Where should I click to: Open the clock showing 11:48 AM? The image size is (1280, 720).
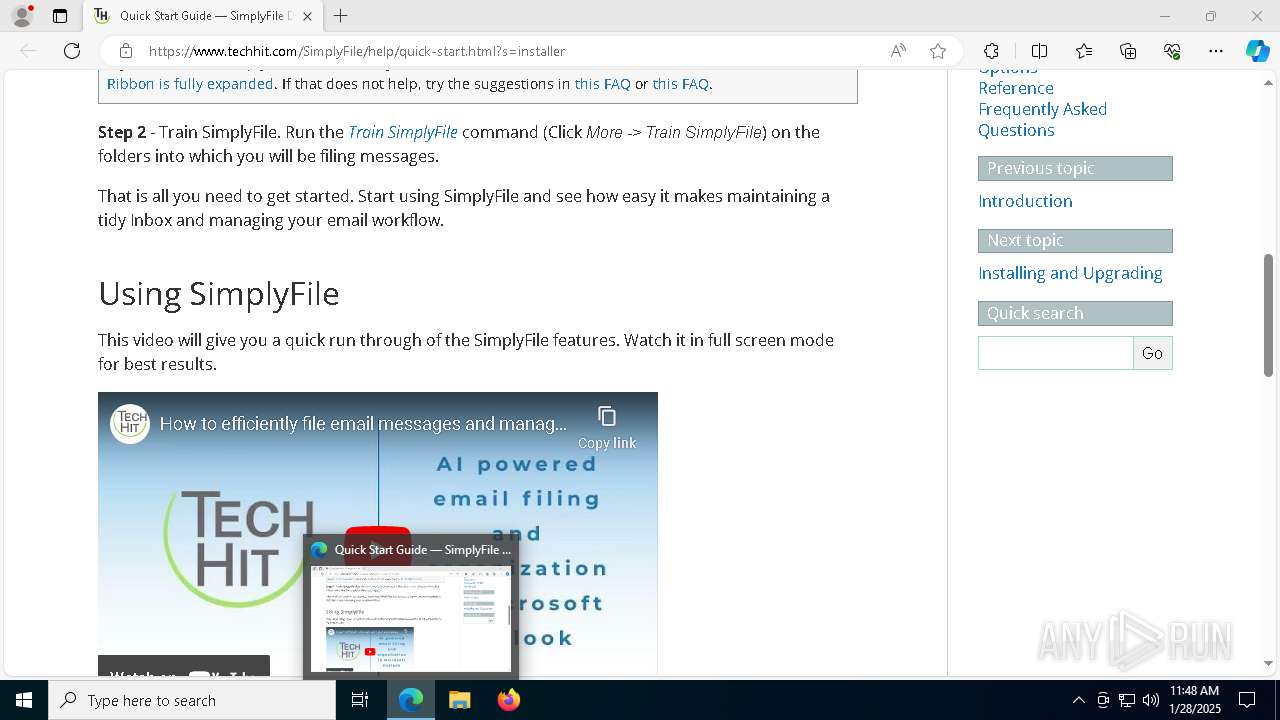coord(1195,700)
